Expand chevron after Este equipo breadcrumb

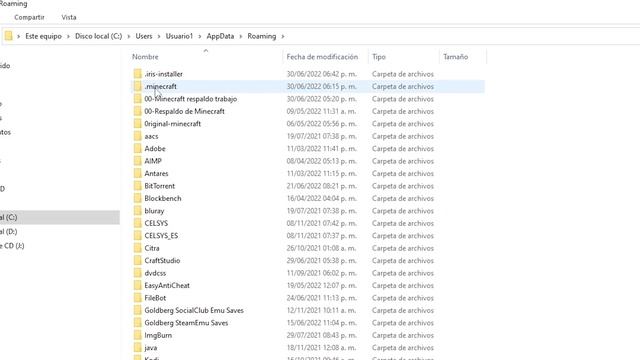click(68, 36)
